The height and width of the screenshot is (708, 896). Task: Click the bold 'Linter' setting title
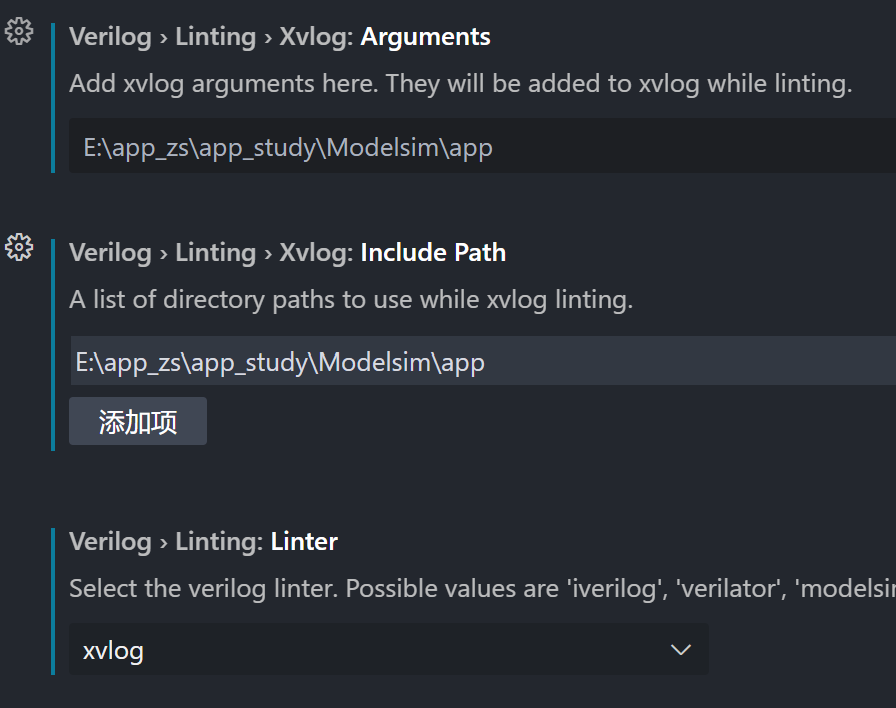[x=304, y=542]
